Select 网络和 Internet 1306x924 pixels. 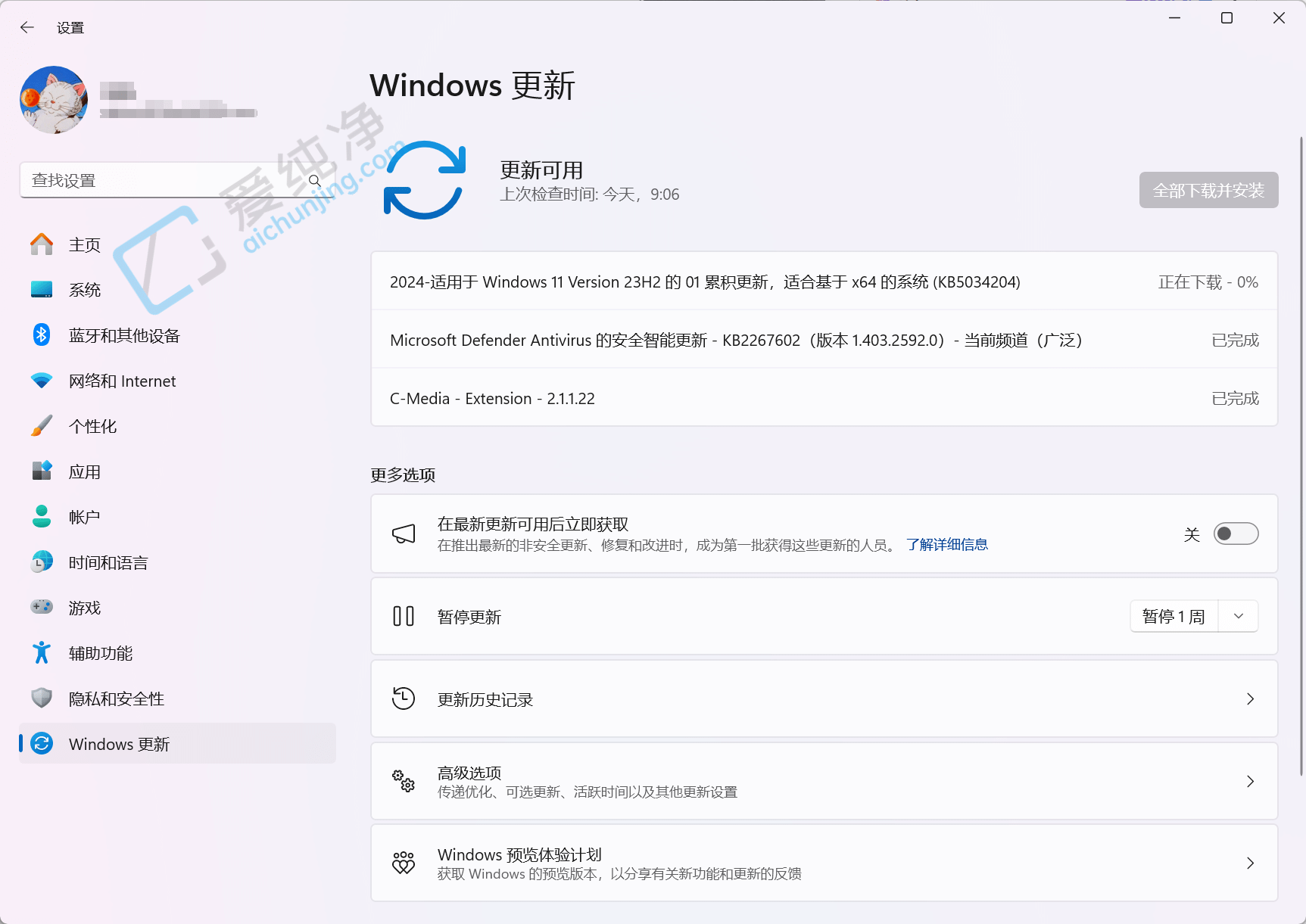177,381
